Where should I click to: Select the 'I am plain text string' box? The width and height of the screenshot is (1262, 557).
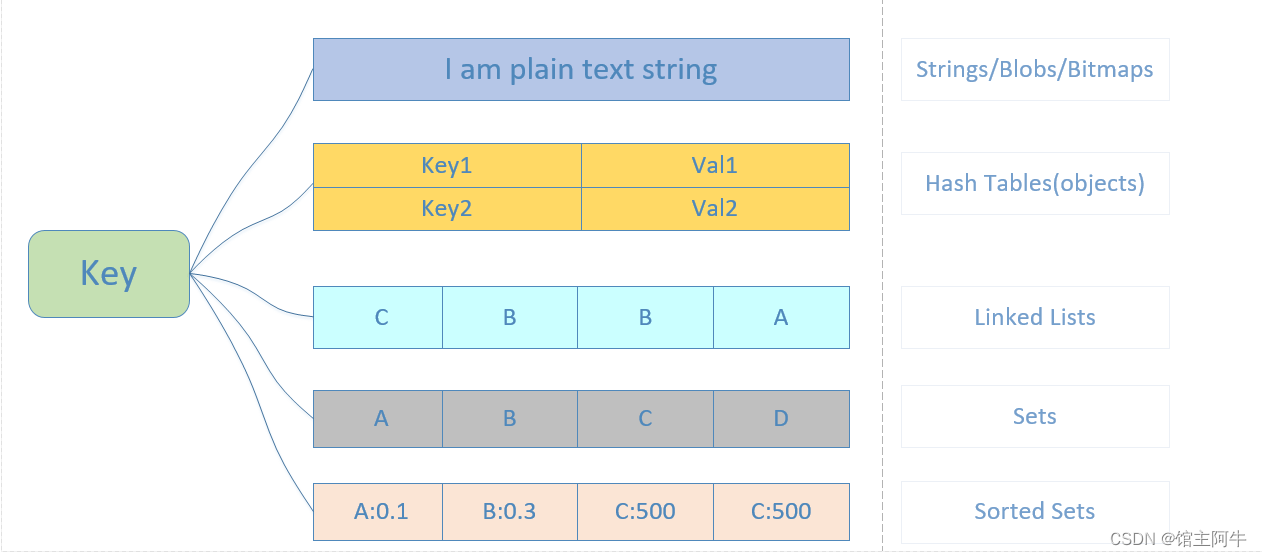click(581, 70)
